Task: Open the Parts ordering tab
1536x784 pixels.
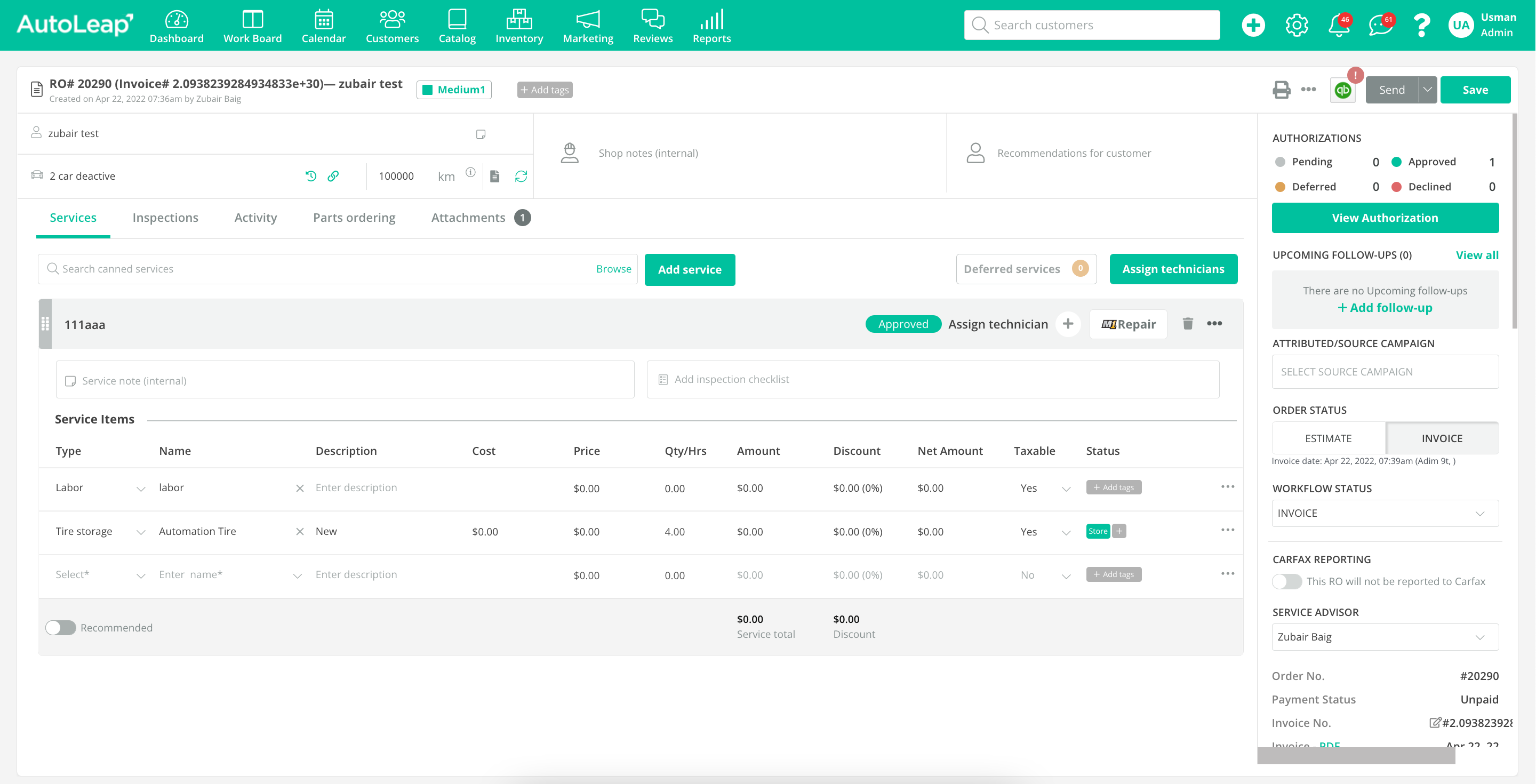Action: (x=354, y=218)
